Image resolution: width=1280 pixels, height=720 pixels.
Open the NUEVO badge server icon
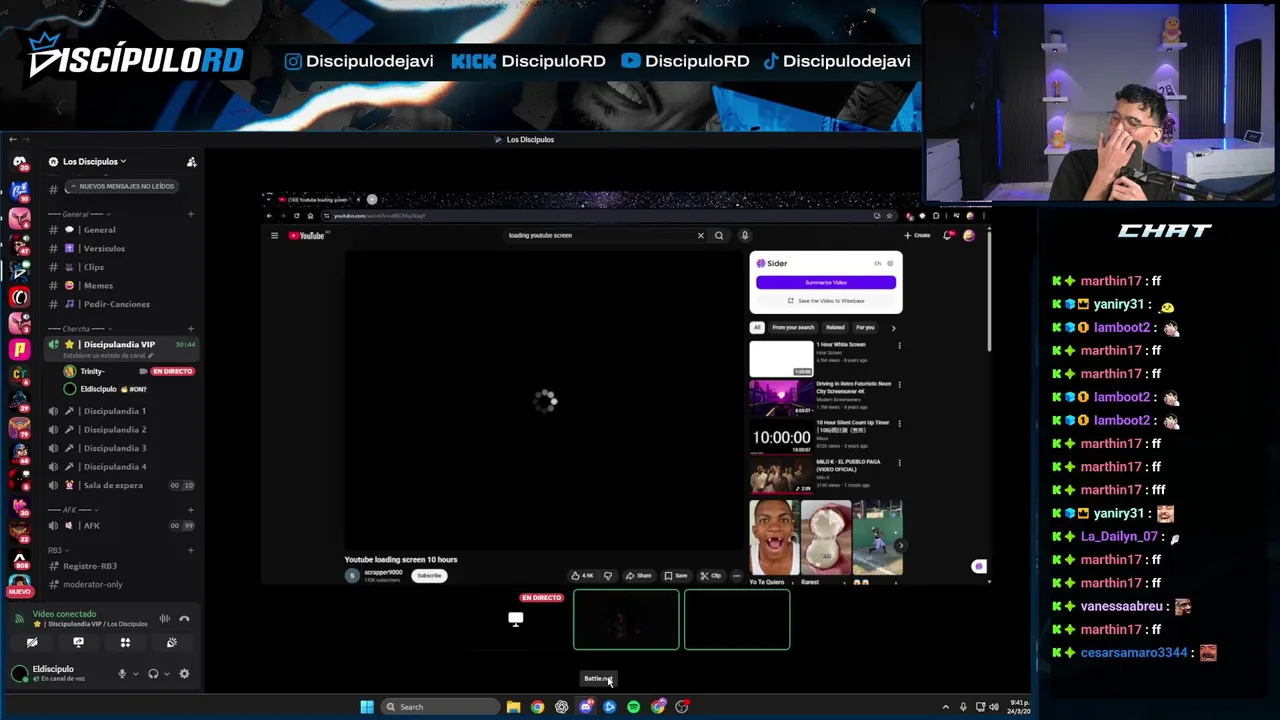tap(19, 583)
